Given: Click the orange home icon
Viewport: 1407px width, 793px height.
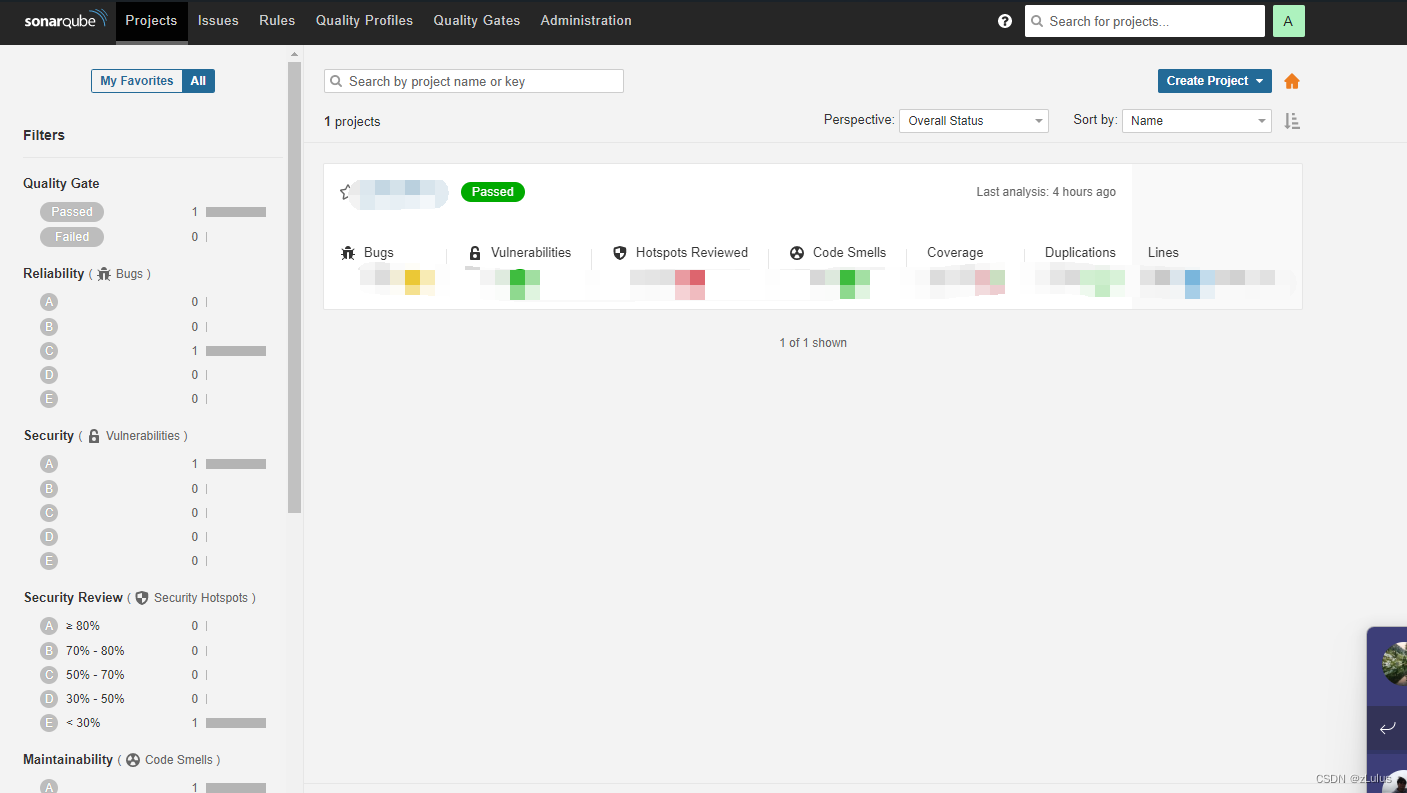Looking at the screenshot, I should (1292, 81).
